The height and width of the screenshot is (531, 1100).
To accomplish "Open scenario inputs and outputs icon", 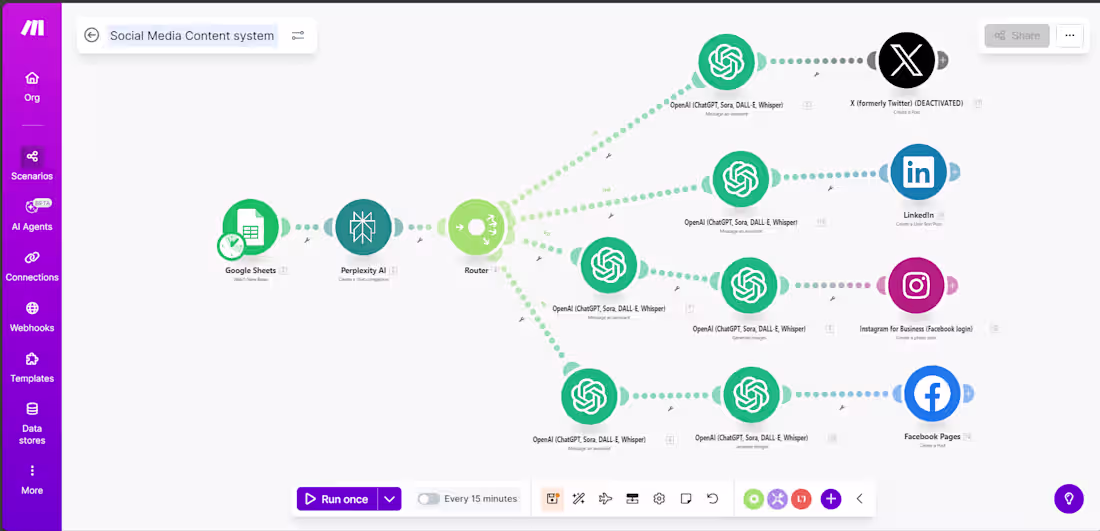I will [632, 499].
